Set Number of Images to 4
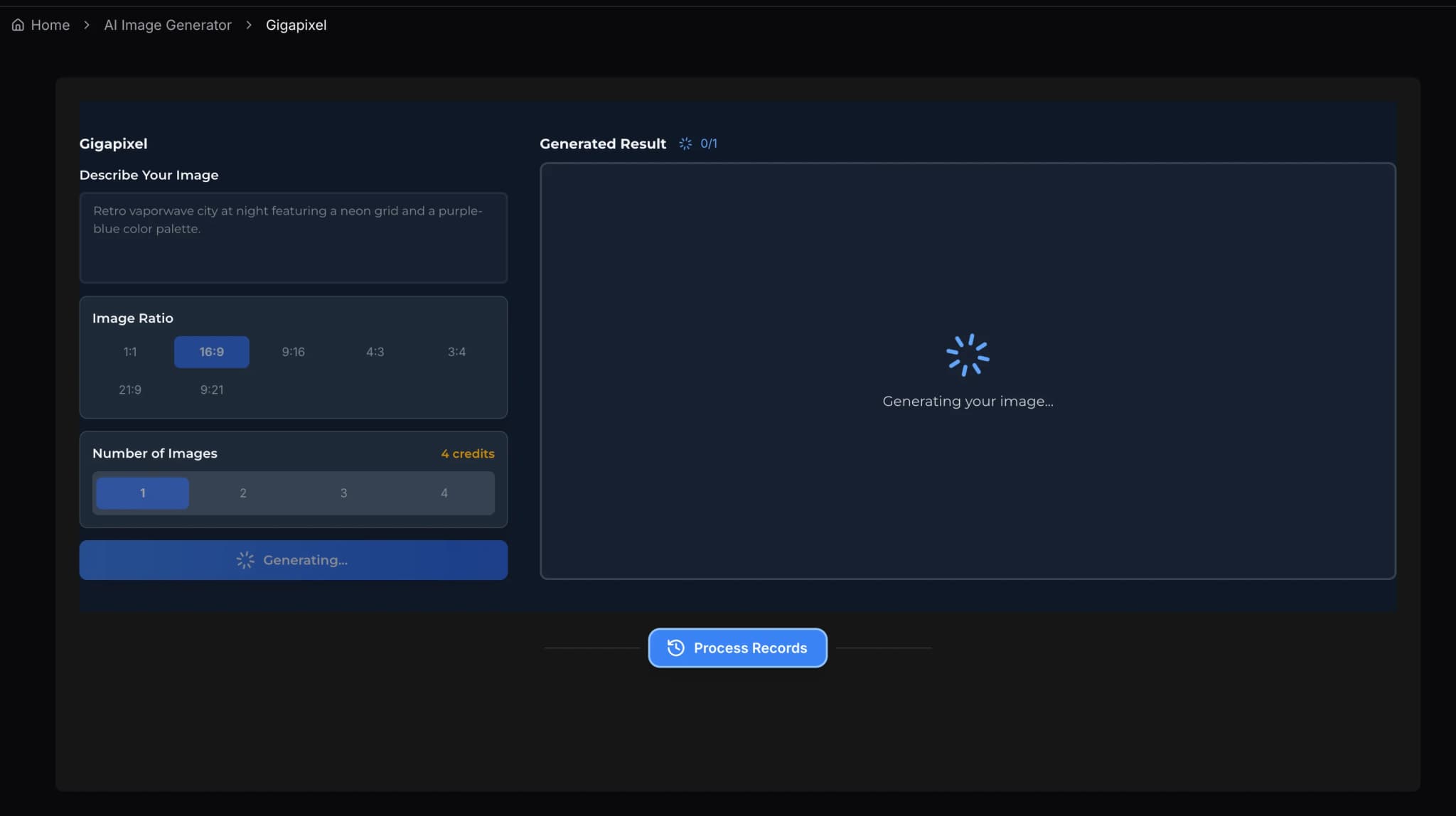 444,493
